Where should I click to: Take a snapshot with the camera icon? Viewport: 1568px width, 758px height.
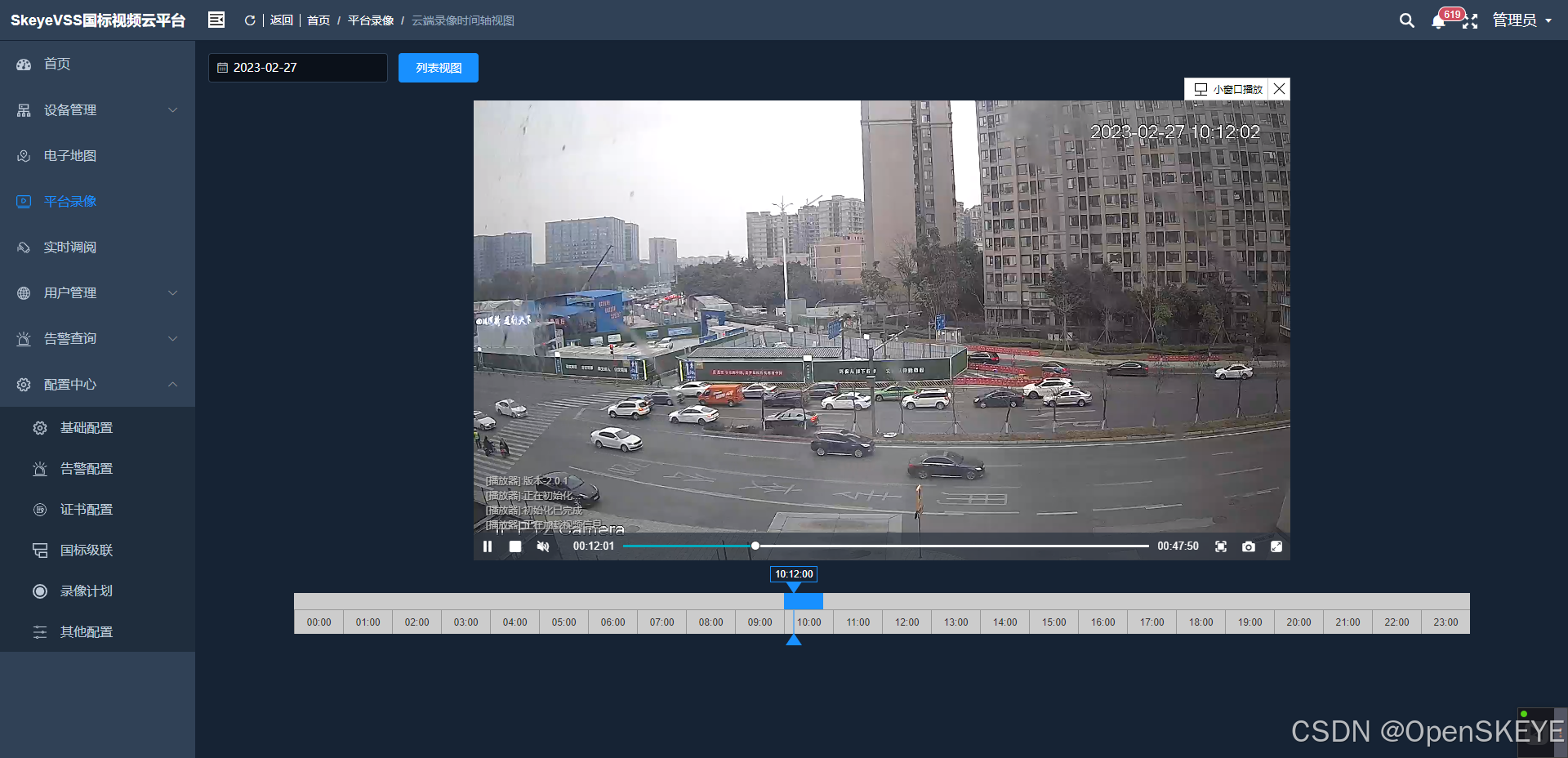tap(1249, 546)
